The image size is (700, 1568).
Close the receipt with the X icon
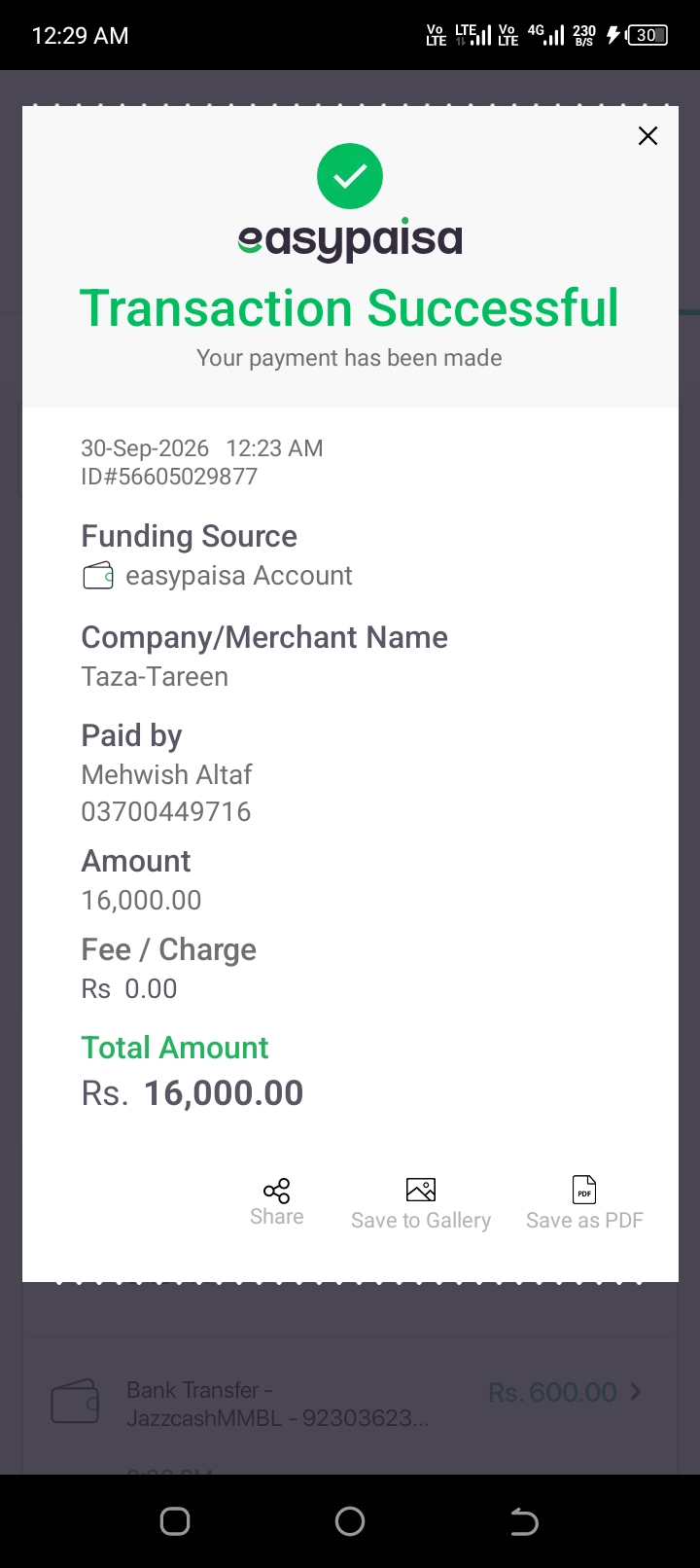(647, 136)
